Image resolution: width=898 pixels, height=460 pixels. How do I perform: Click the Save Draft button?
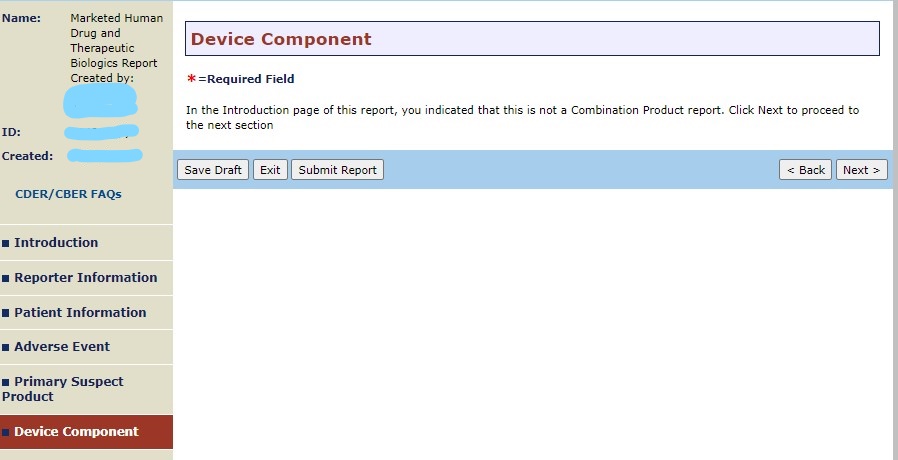[213, 170]
